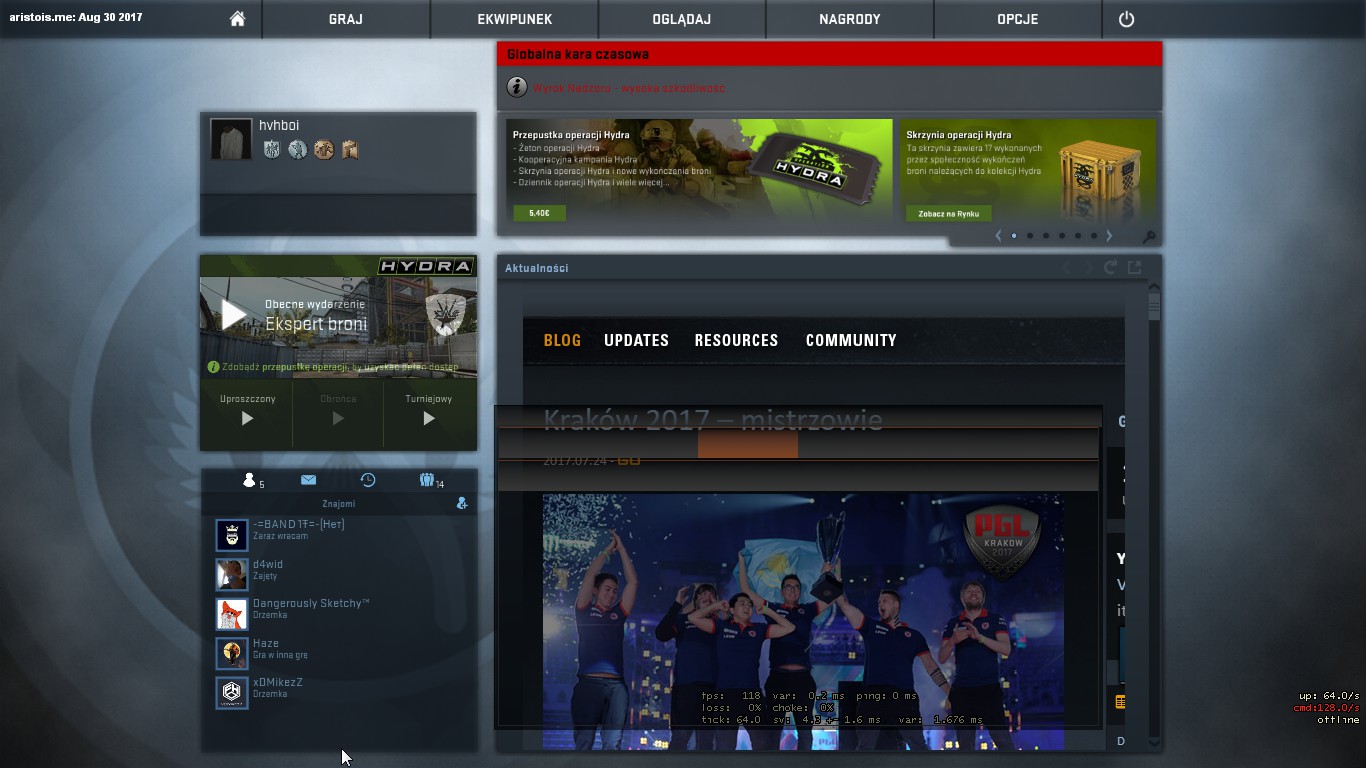
Task: Click Haze's avatar picture
Action: click(x=232, y=653)
